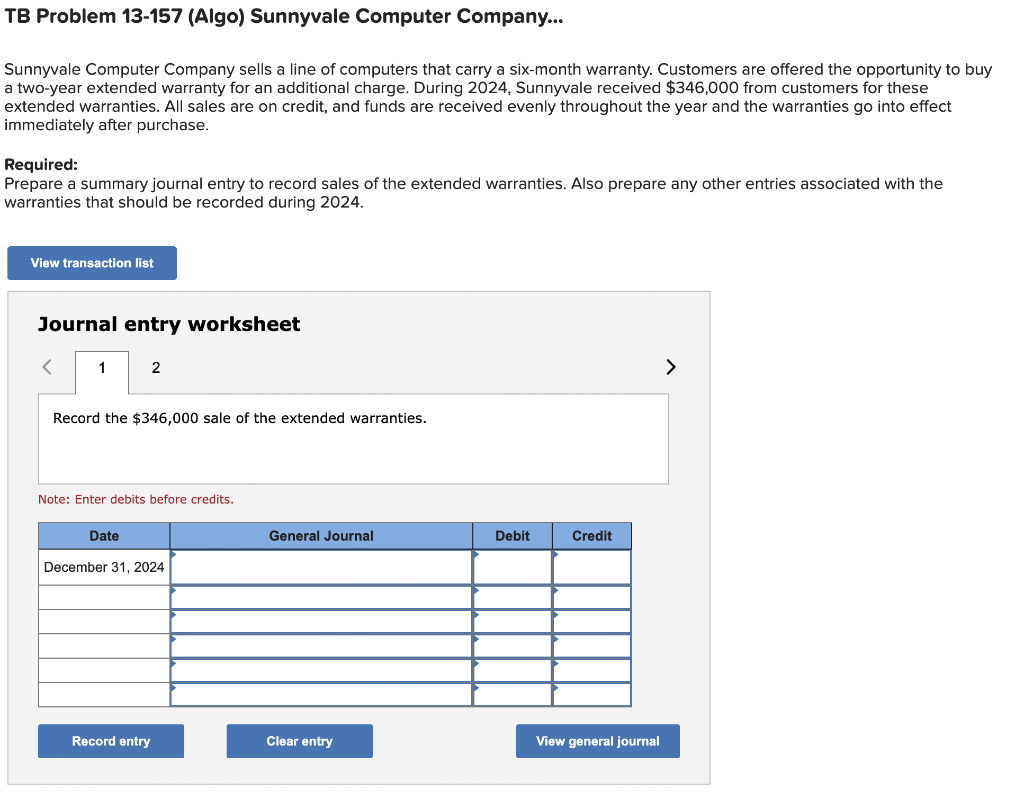The width and height of the screenshot is (1024, 808).
Task: Click first row Credit amount field
Action: coord(592,567)
